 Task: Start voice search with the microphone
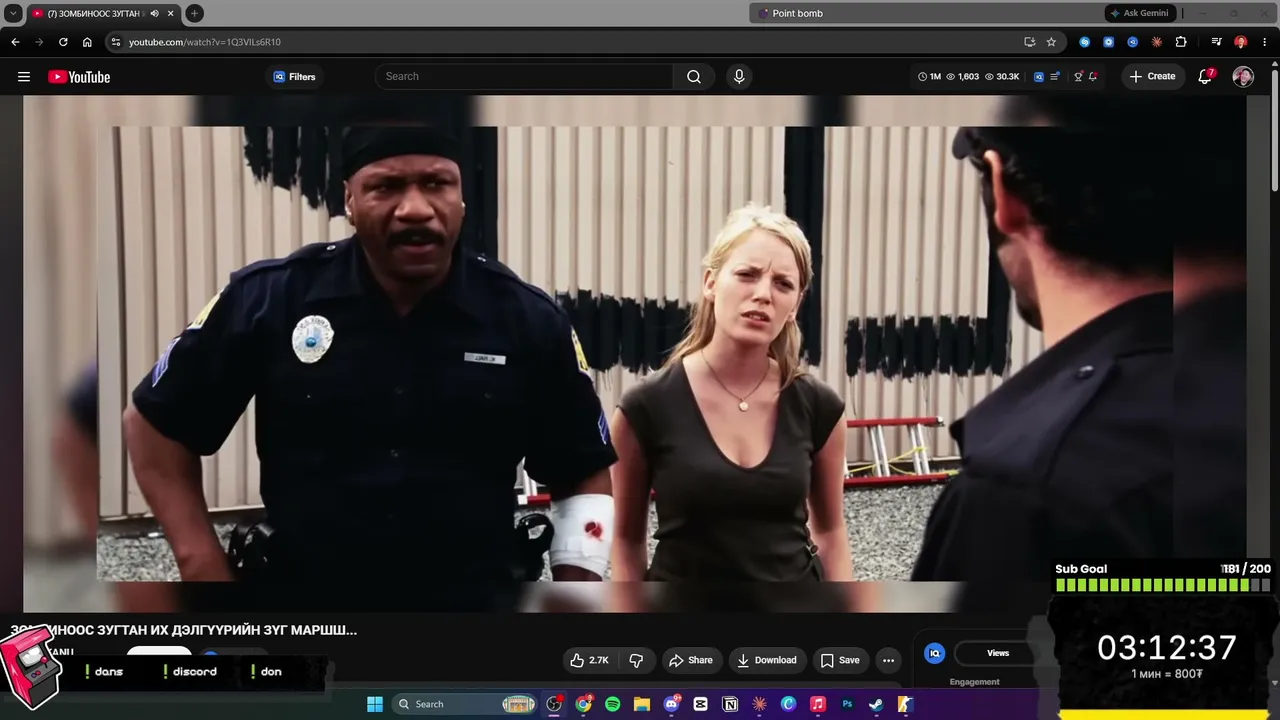point(739,77)
